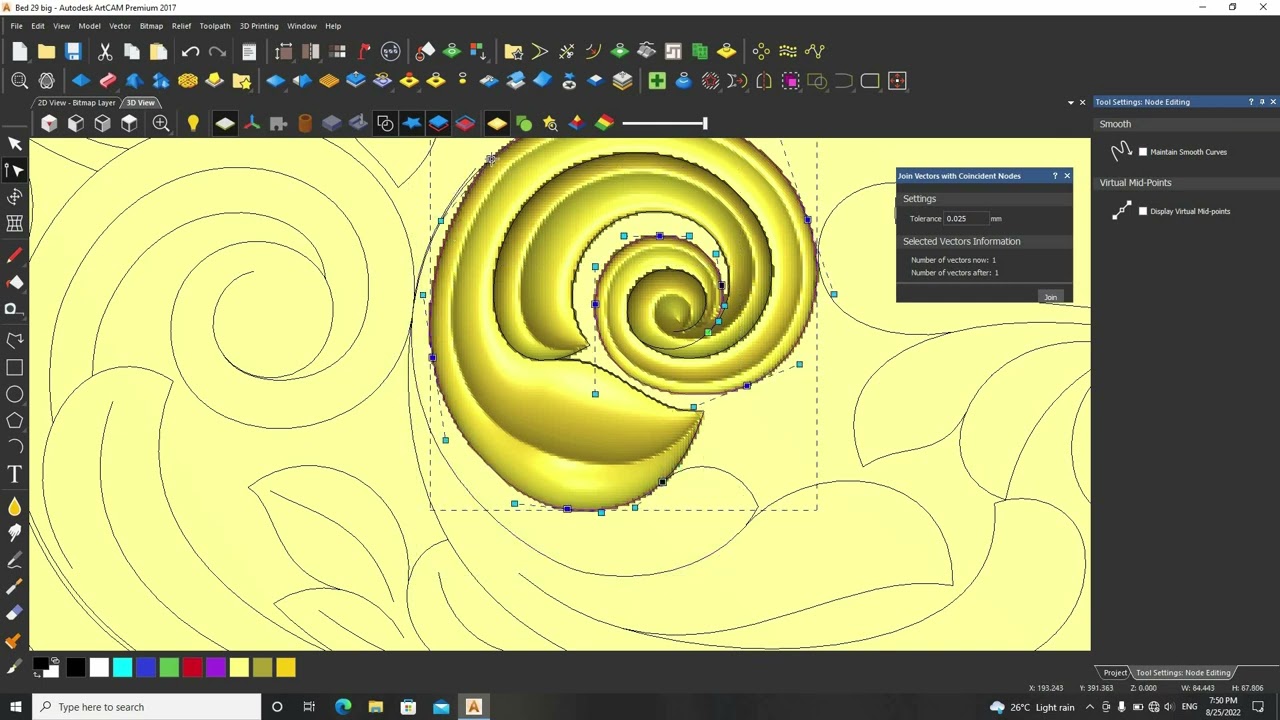The height and width of the screenshot is (720, 1280).
Task: Click the Vector Doctor stethoscope-style blue icon
Action: (684, 81)
